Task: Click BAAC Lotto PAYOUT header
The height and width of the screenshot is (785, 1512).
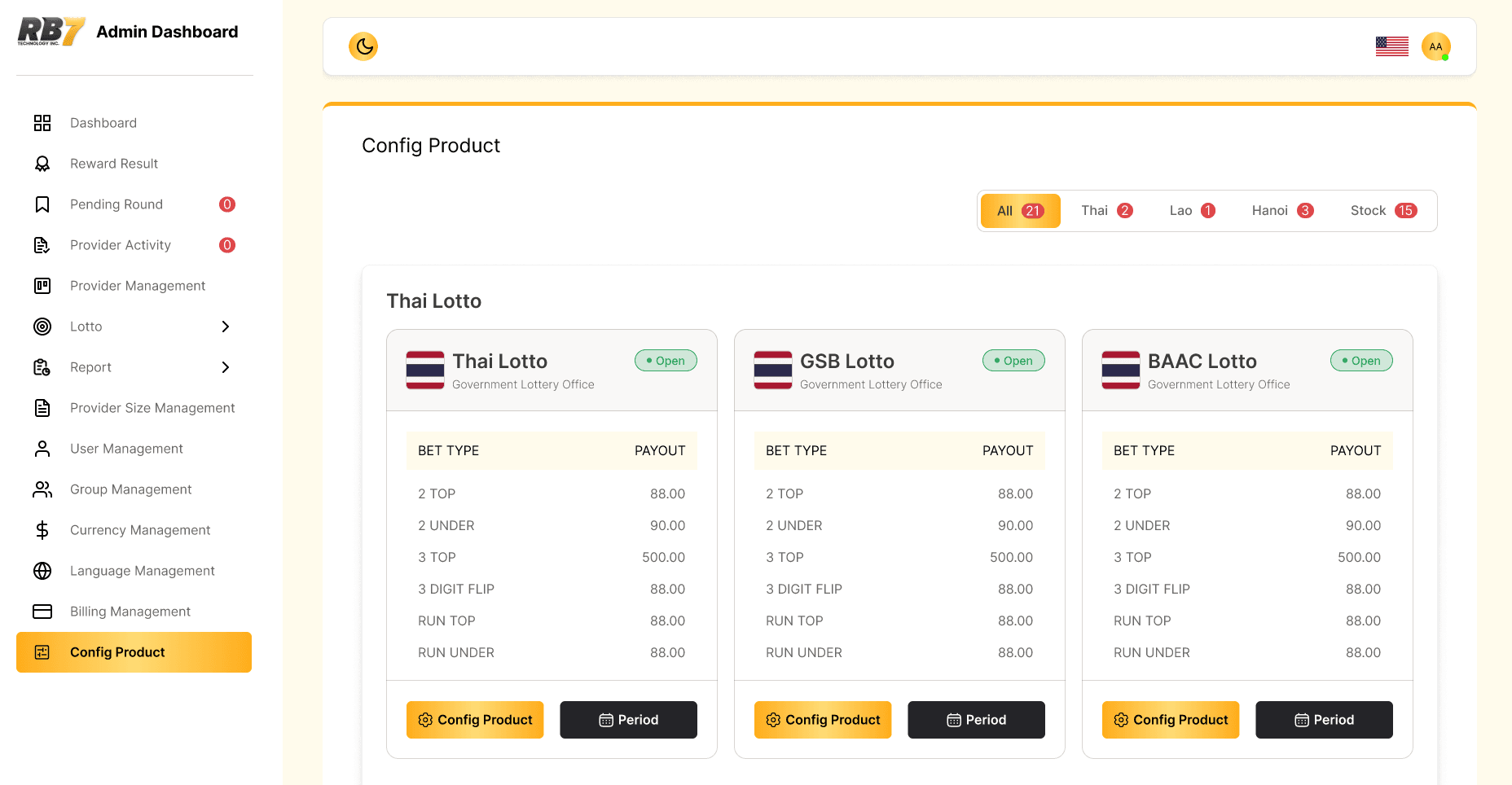Action: coord(1356,450)
